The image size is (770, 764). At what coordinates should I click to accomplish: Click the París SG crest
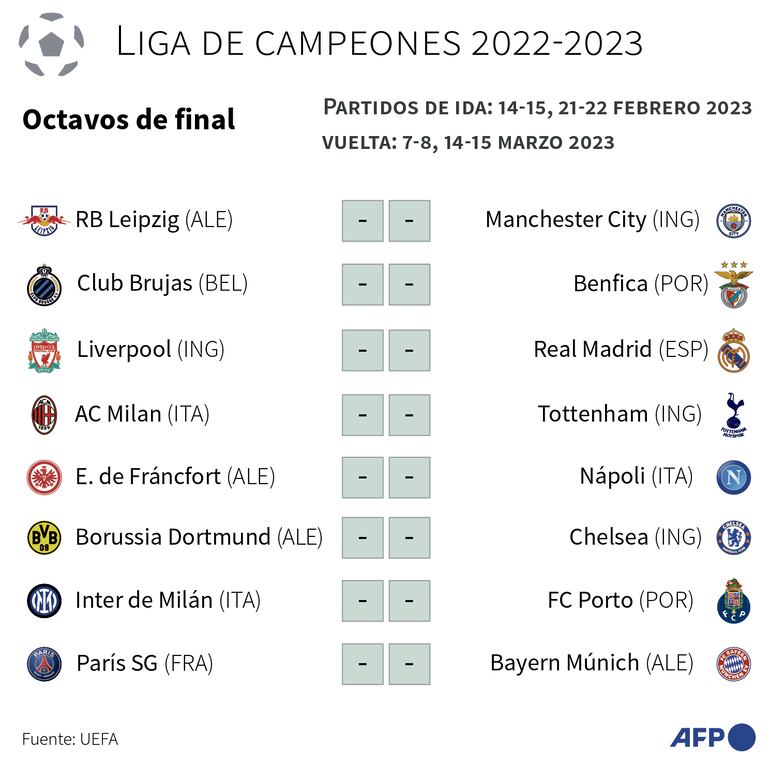point(44,664)
